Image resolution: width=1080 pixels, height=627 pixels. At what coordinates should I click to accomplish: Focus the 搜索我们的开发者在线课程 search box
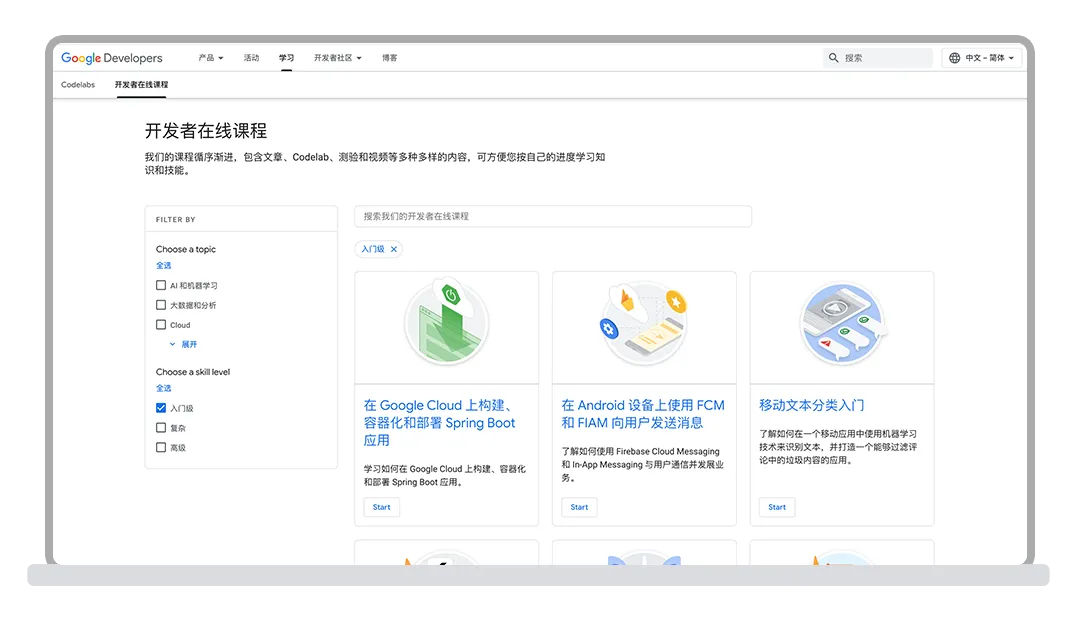tap(552, 216)
